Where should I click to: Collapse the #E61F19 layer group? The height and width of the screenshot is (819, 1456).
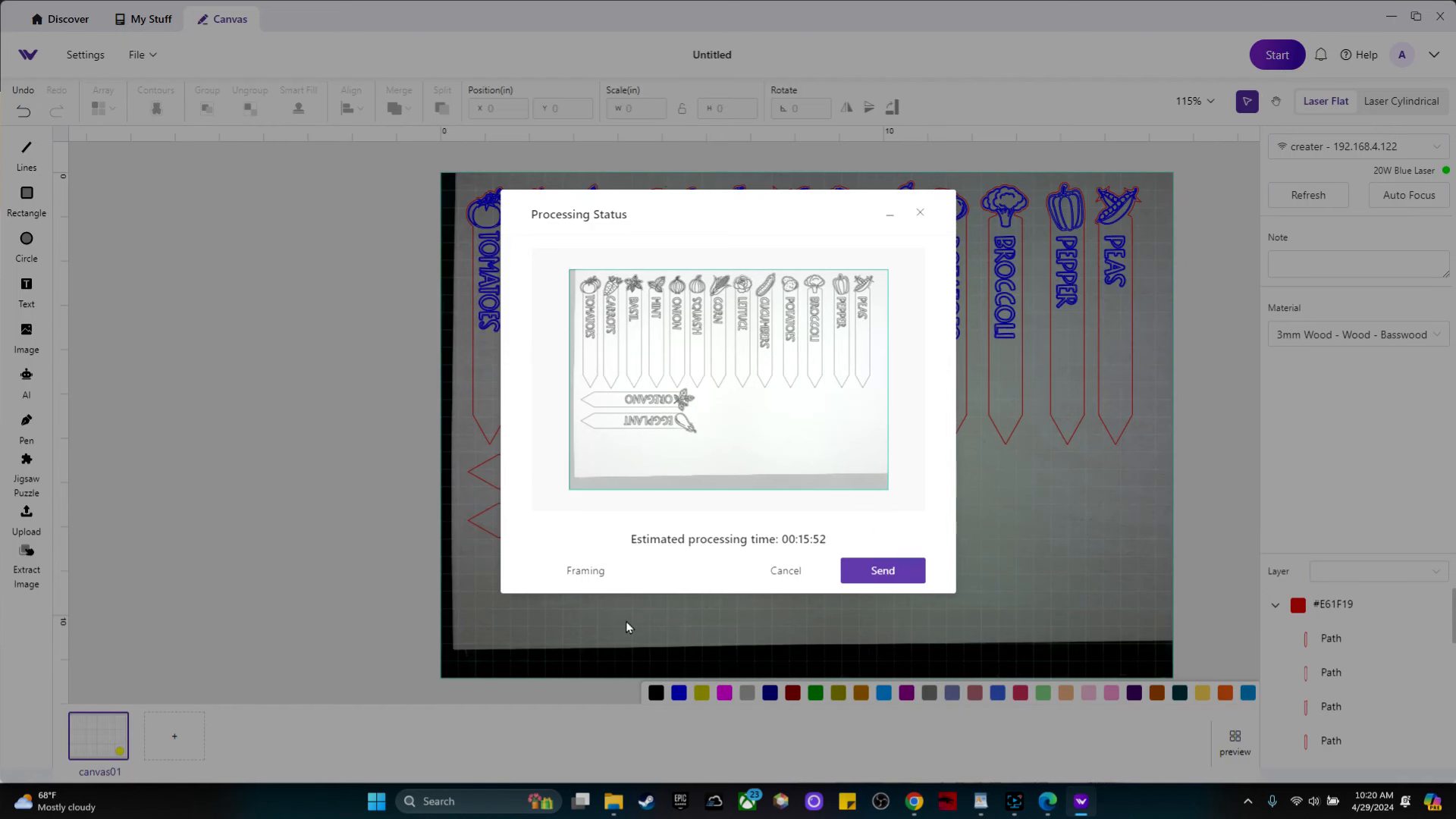click(1276, 605)
